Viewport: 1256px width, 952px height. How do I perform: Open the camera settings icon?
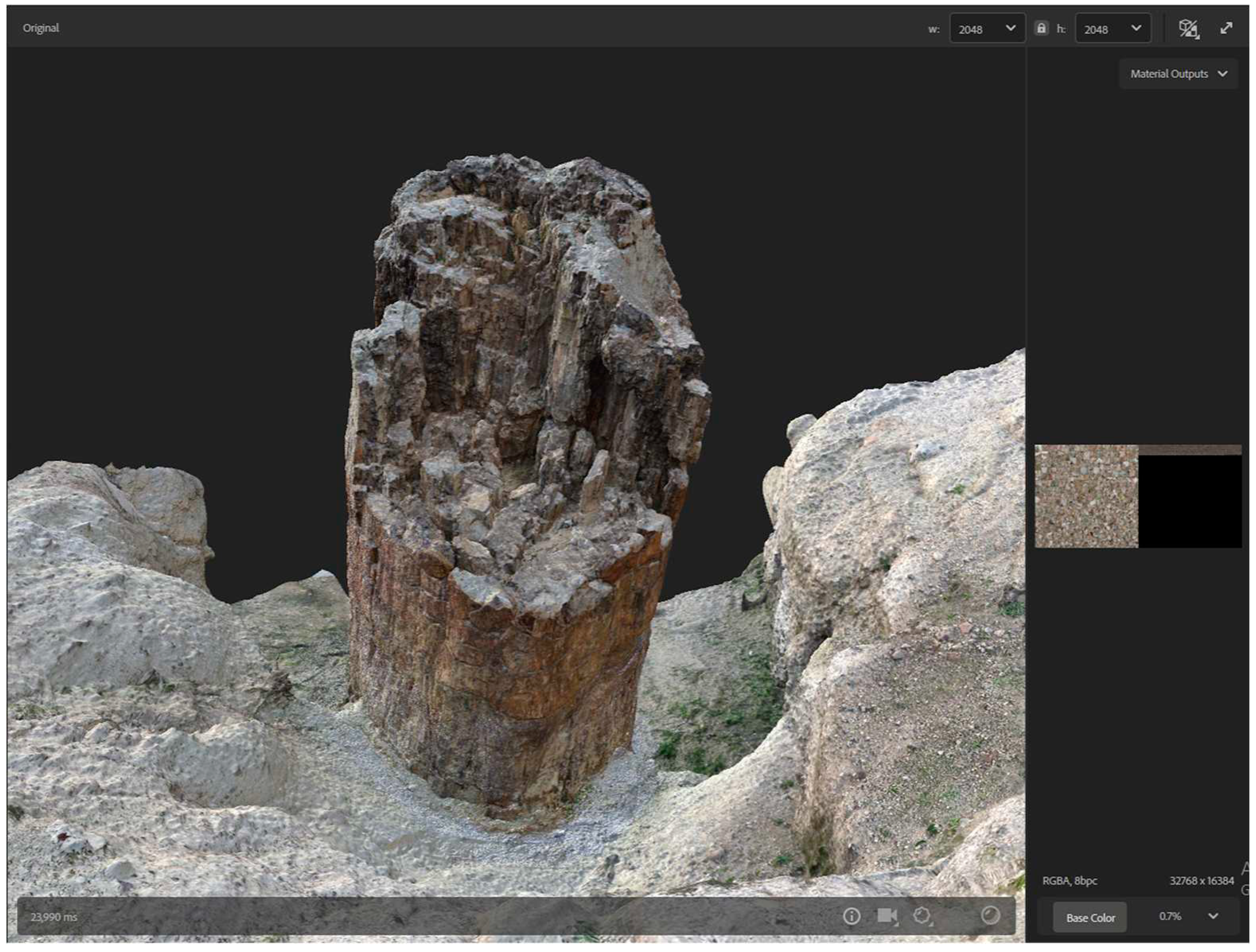887,916
